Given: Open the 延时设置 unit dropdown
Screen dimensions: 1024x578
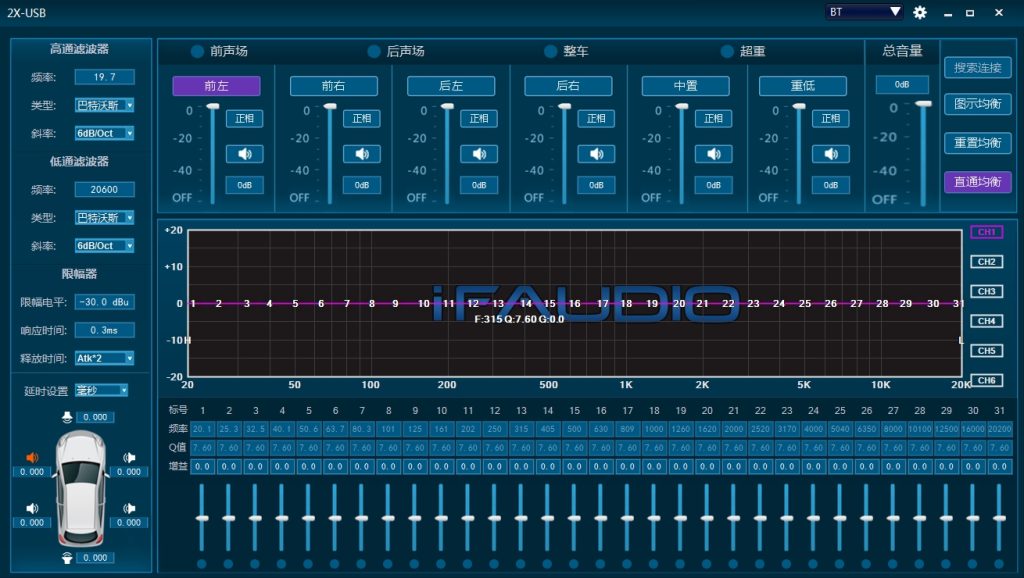Looking at the screenshot, I should click(101, 390).
